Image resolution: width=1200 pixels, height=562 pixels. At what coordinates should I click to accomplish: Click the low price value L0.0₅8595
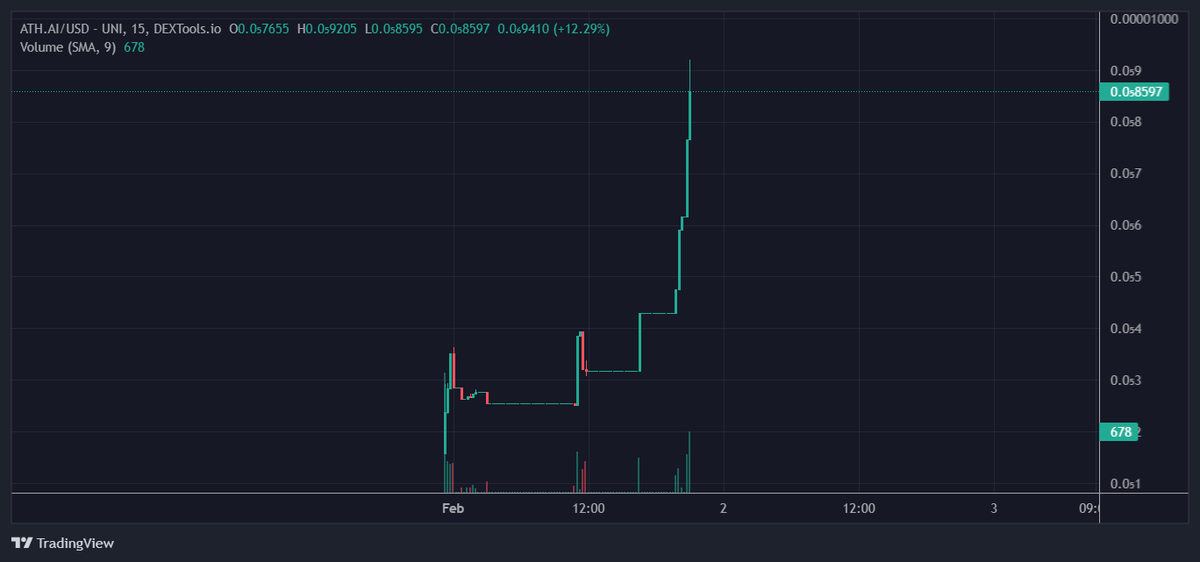pyautogui.click(x=394, y=29)
